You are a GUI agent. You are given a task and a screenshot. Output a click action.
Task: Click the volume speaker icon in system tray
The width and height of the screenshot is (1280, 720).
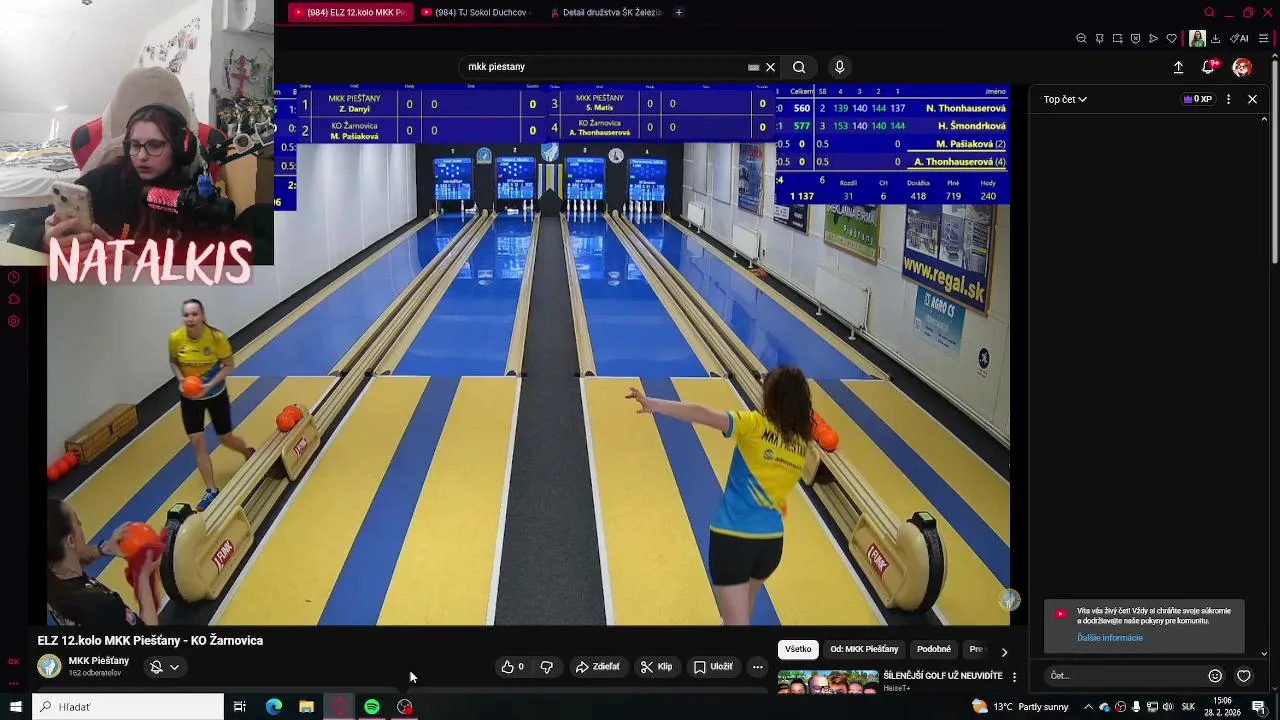1168,707
